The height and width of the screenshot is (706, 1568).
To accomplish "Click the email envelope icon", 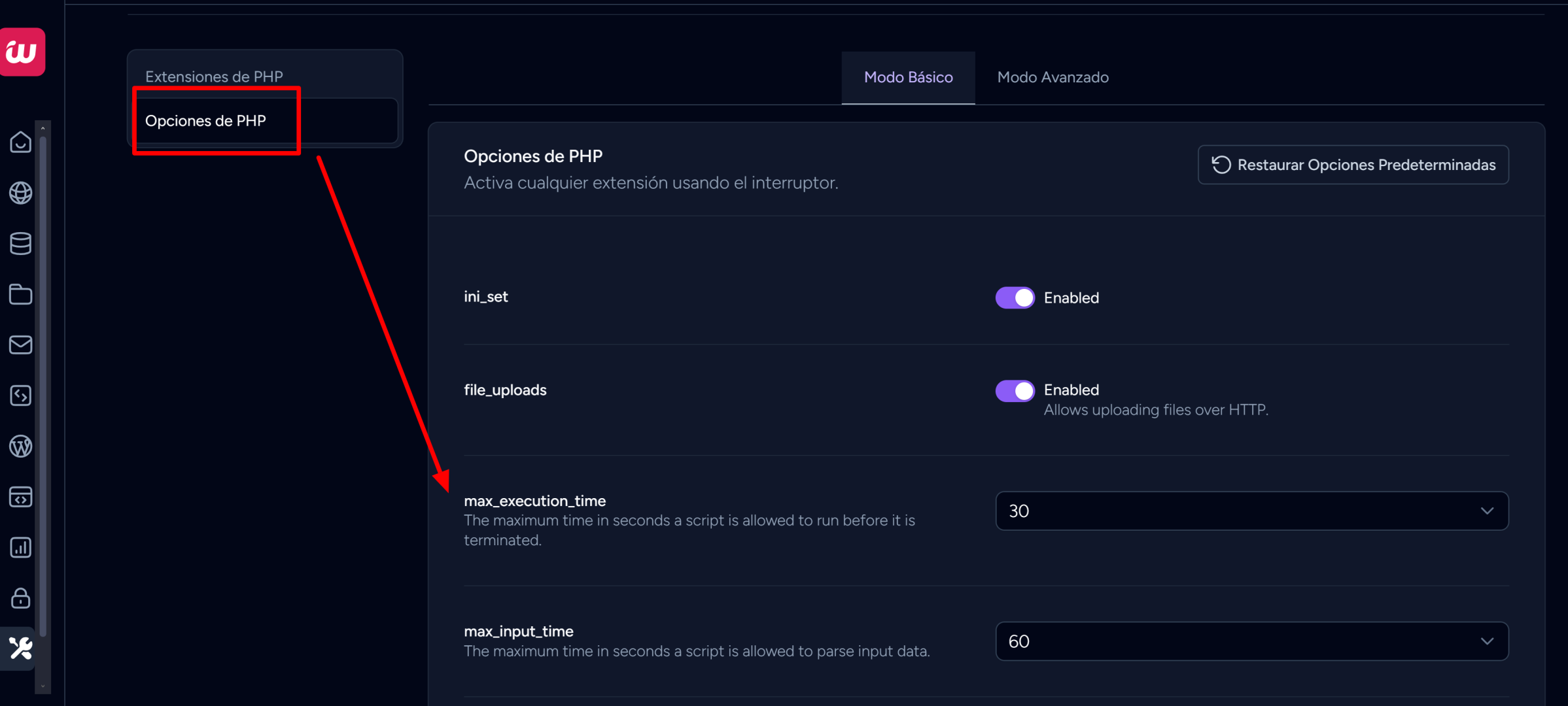I will [20, 345].
